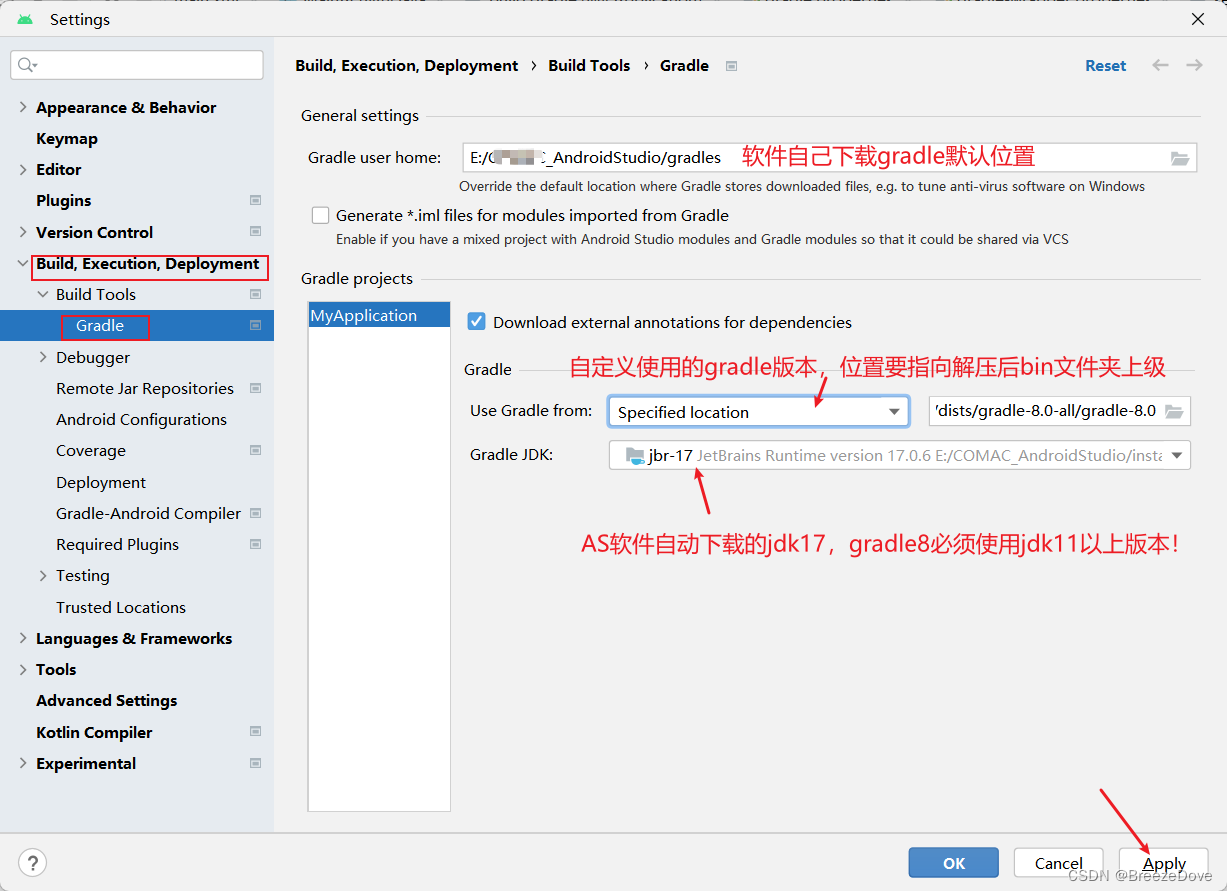The height and width of the screenshot is (891, 1227).
Task: Collapse the Build Tools node
Action: 43,294
